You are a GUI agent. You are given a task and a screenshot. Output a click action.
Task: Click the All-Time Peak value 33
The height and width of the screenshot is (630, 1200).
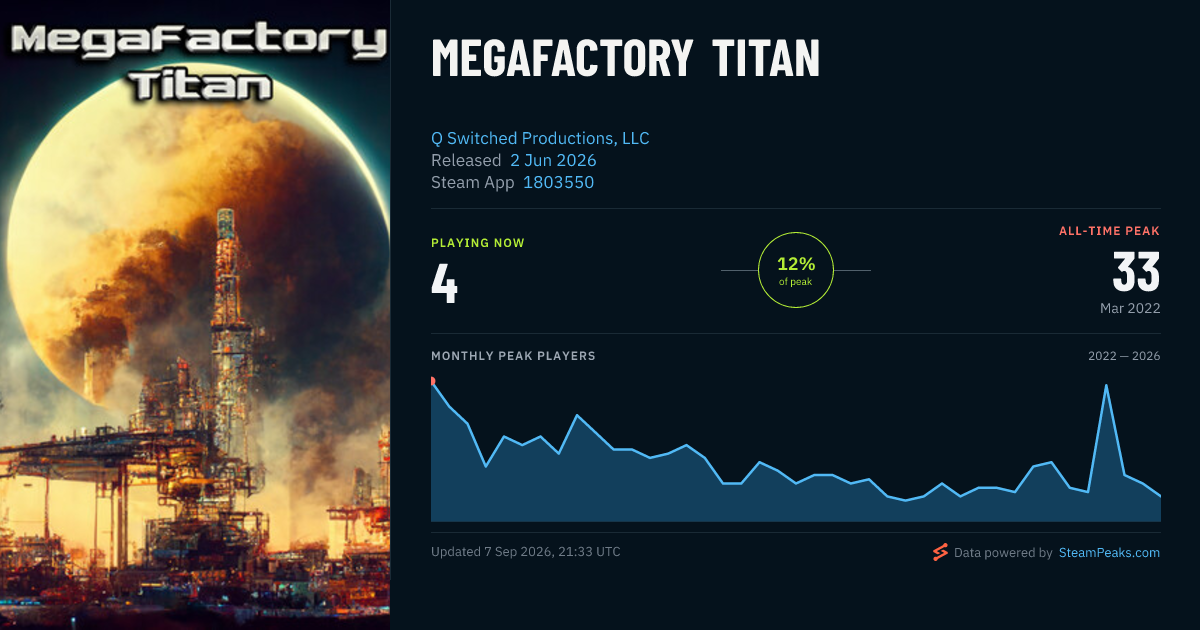point(1137,272)
